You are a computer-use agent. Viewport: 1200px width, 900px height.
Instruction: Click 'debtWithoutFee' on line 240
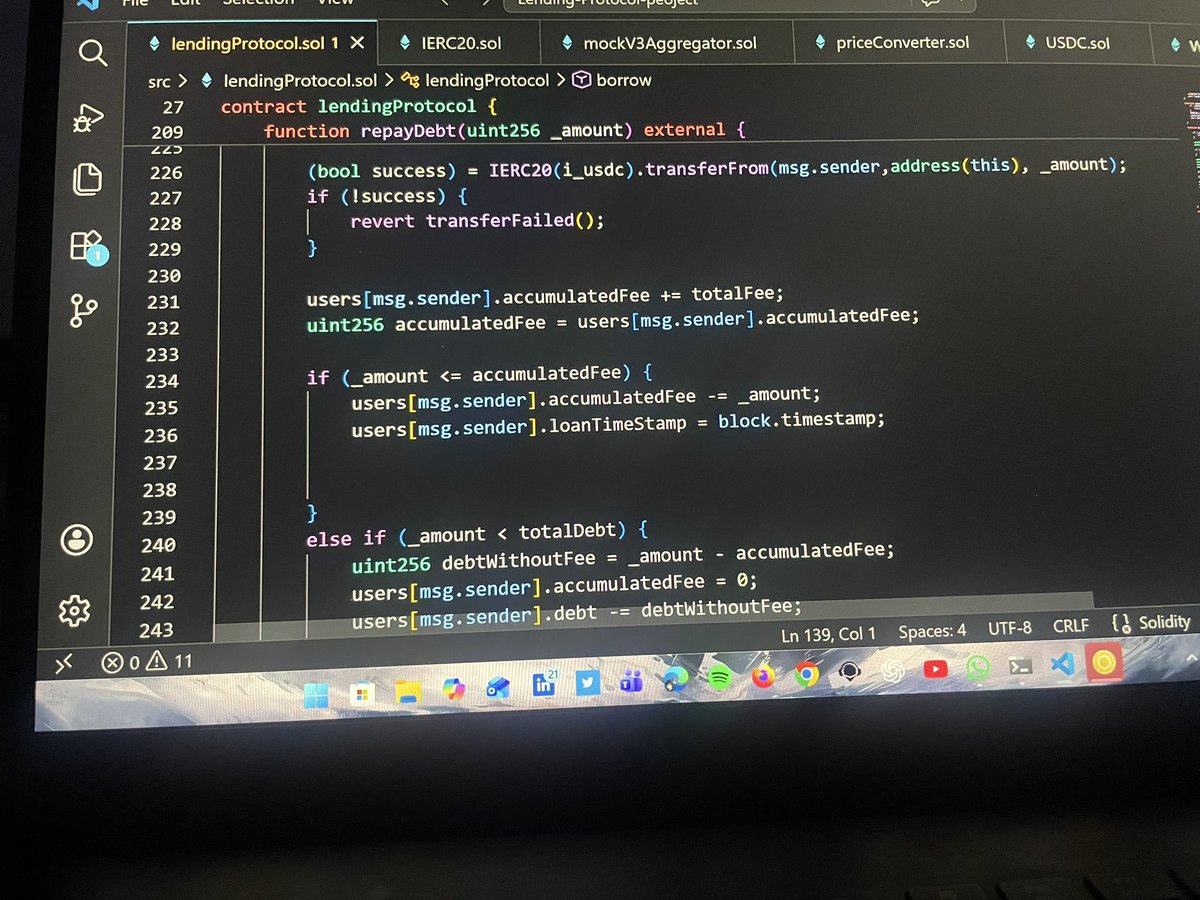pos(519,562)
